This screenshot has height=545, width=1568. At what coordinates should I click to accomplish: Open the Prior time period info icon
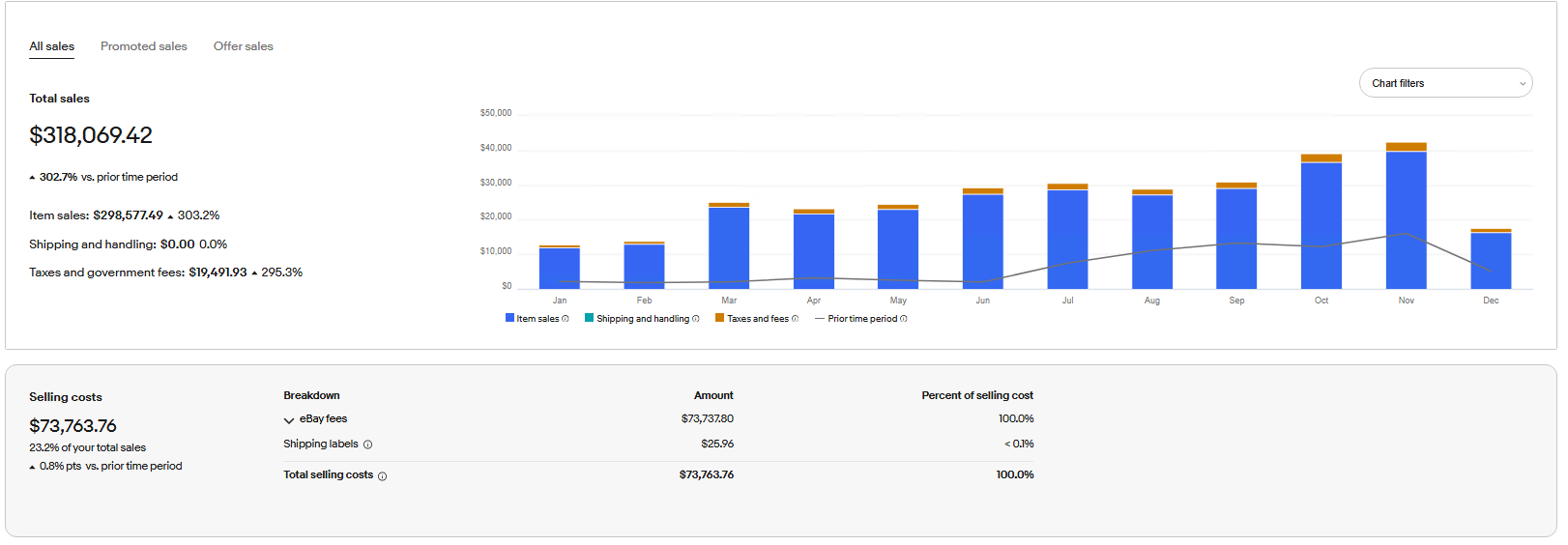pyautogui.click(x=904, y=319)
